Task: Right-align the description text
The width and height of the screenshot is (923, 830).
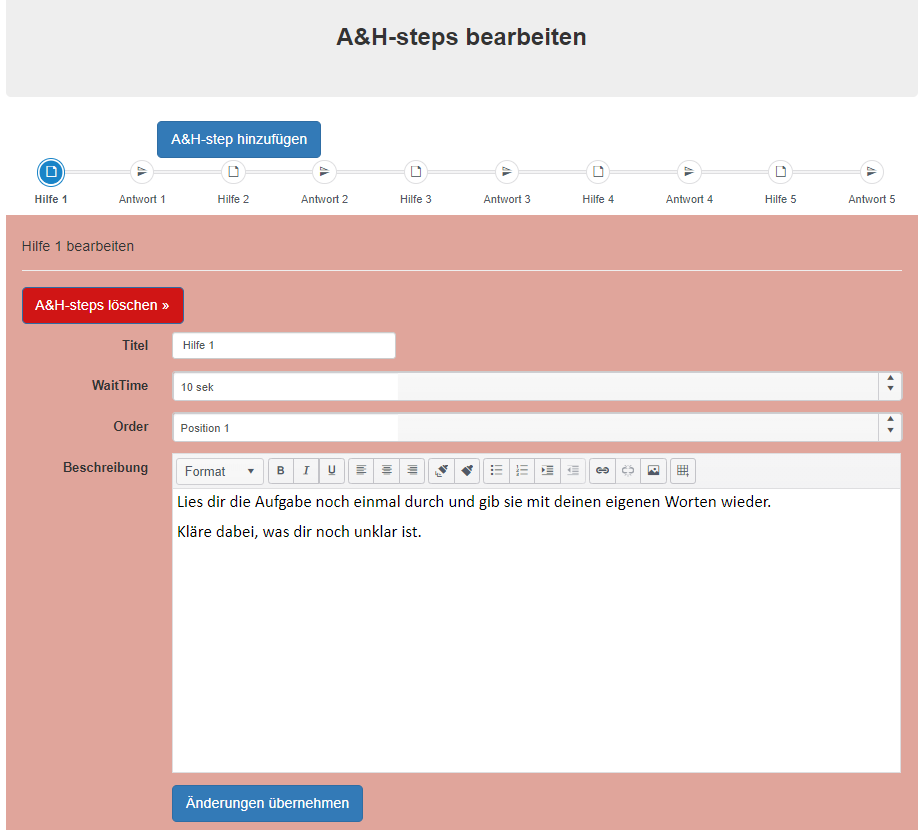Action: coord(412,471)
